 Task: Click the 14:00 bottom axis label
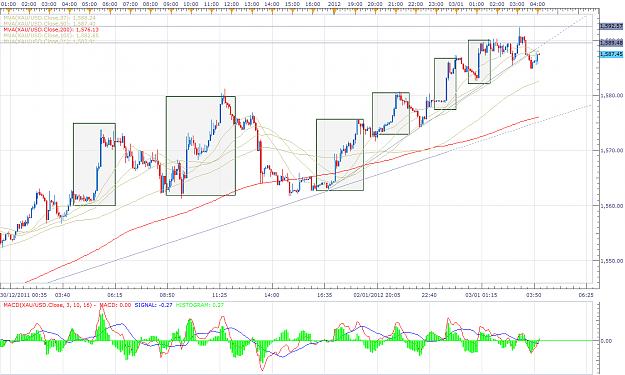[272, 295]
